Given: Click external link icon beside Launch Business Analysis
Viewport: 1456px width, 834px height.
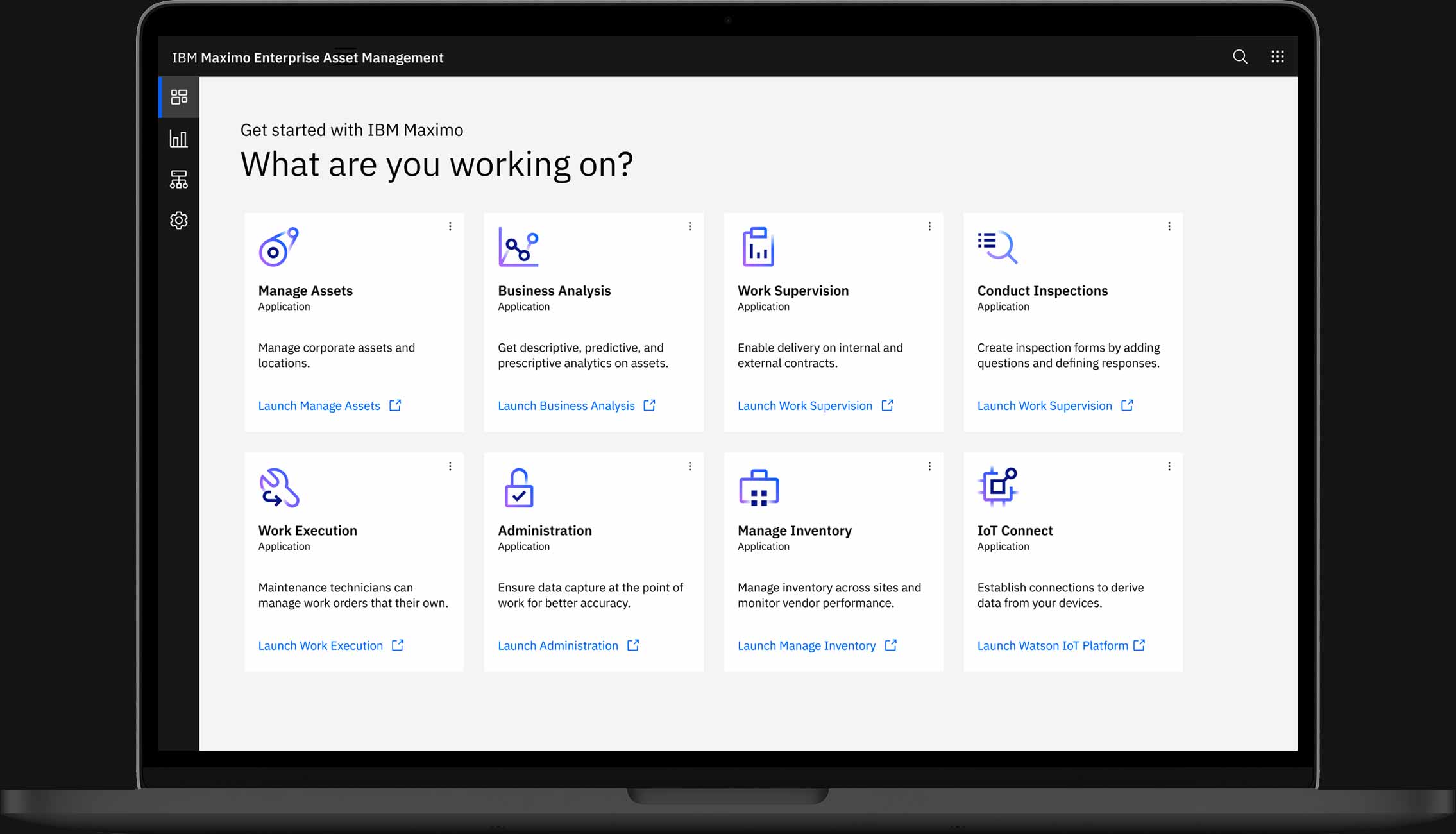Looking at the screenshot, I should coord(649,405).
